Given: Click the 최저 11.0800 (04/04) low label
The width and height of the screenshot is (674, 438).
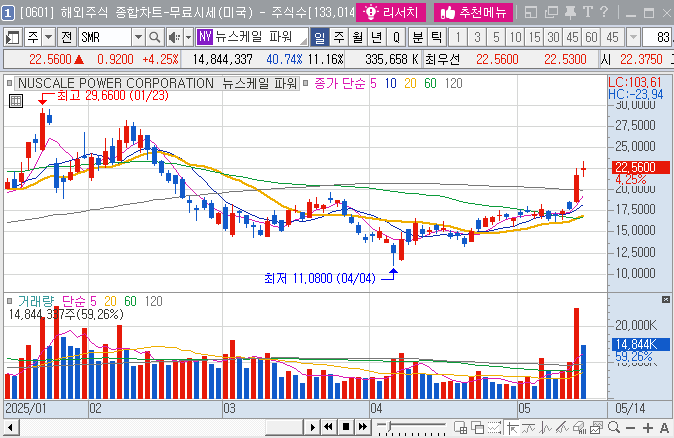Looking at the screenshot, I should tap(319, 278).
